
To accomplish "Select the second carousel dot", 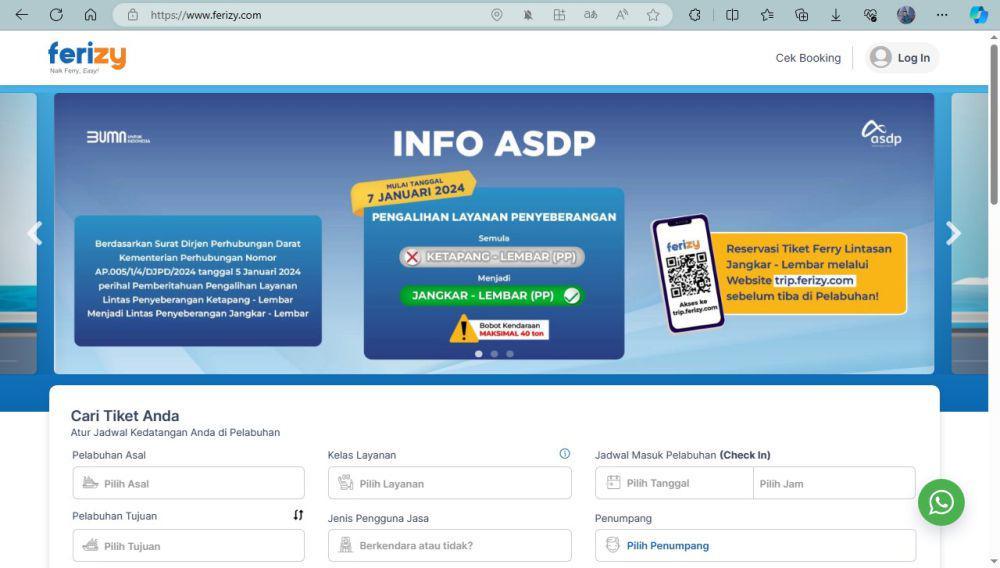I will point(494,354).
